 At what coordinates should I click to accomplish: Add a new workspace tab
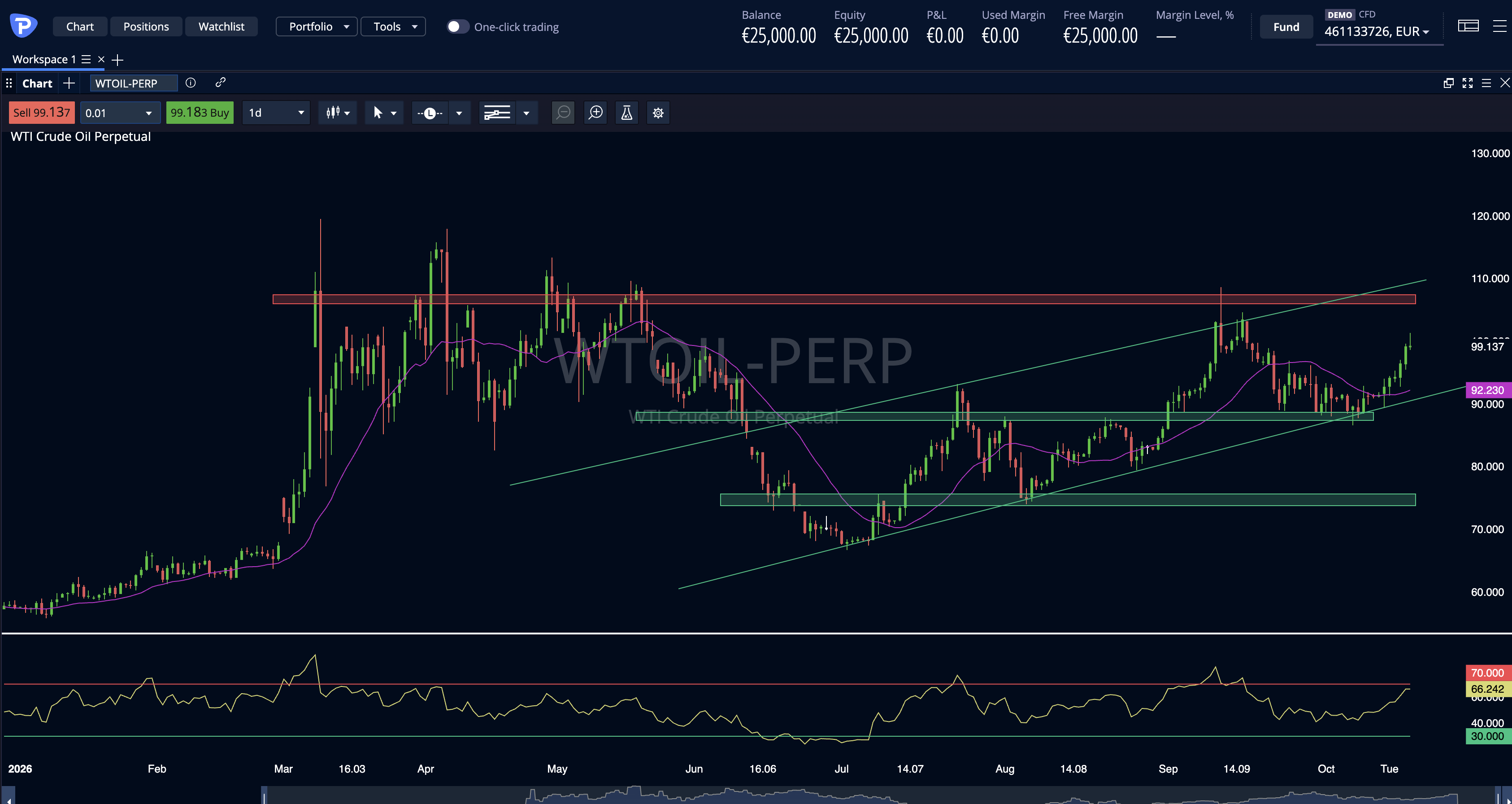(117, 60)
